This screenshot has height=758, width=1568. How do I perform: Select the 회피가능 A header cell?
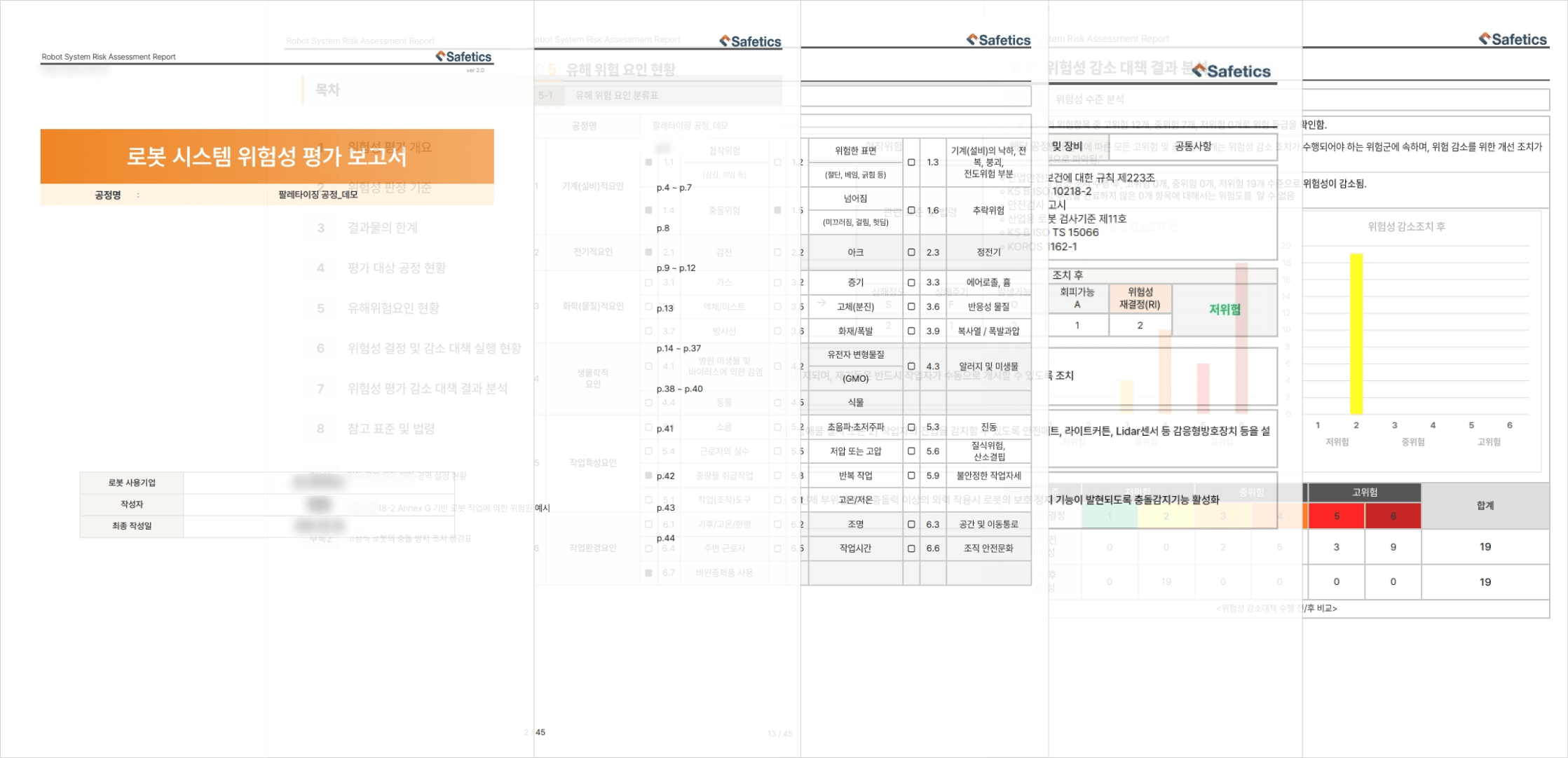click(1077, 298)
